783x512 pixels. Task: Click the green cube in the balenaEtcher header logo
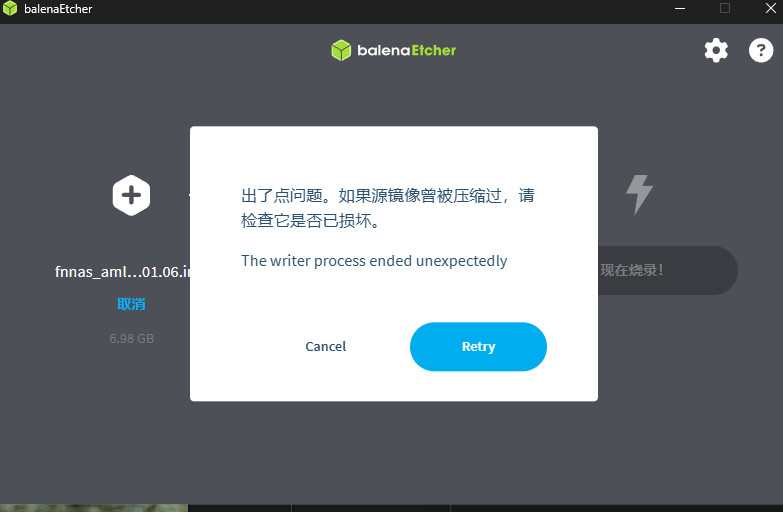coord(341,50)
